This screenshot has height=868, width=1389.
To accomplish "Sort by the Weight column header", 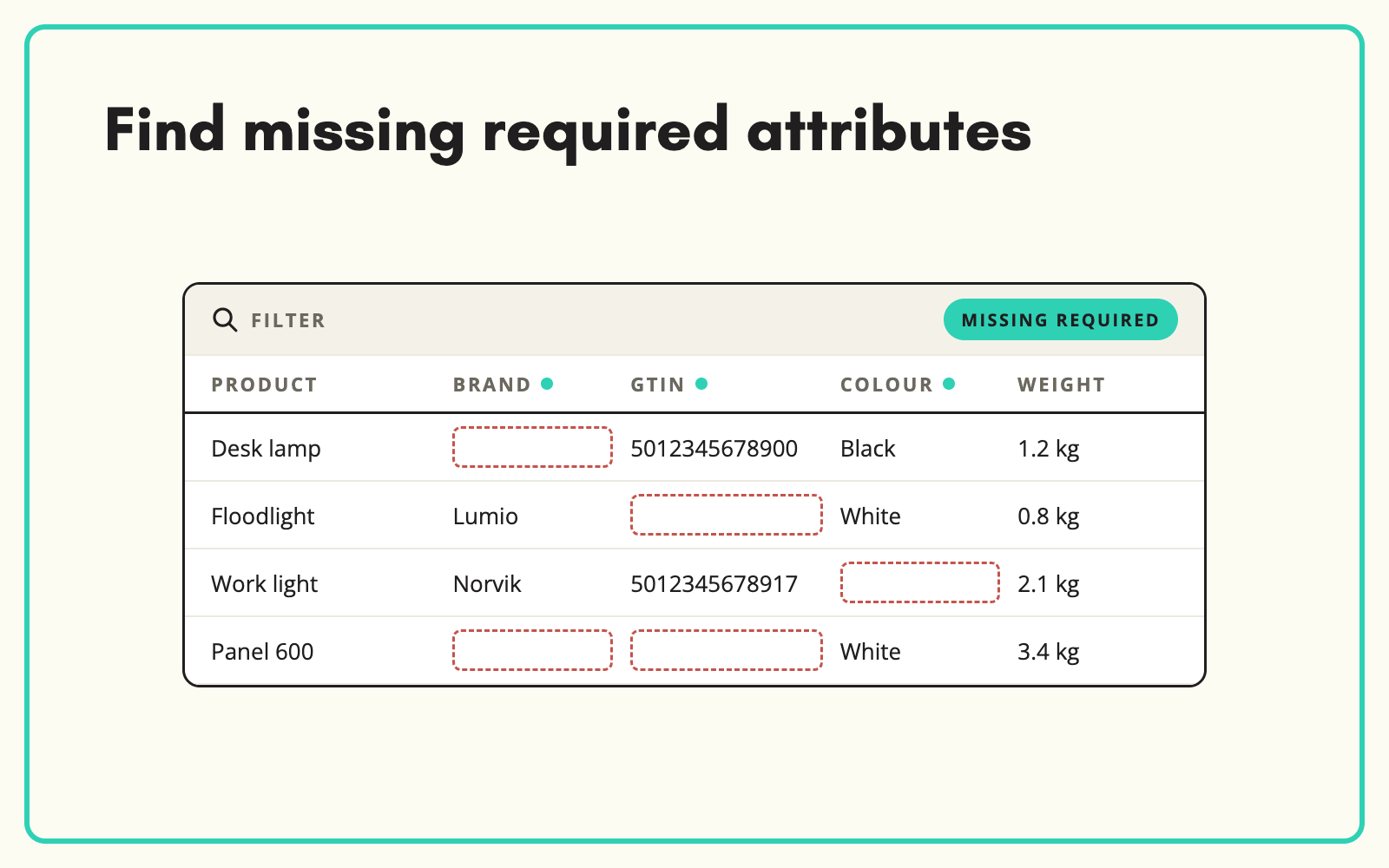I will 1061,385.
